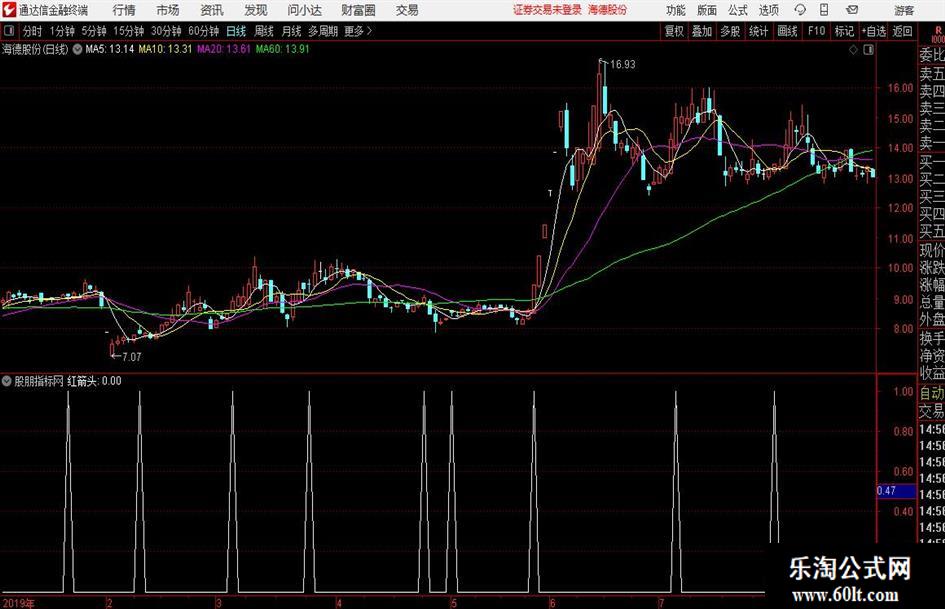Click the 通达信 red logo icon

pos(9,10)
